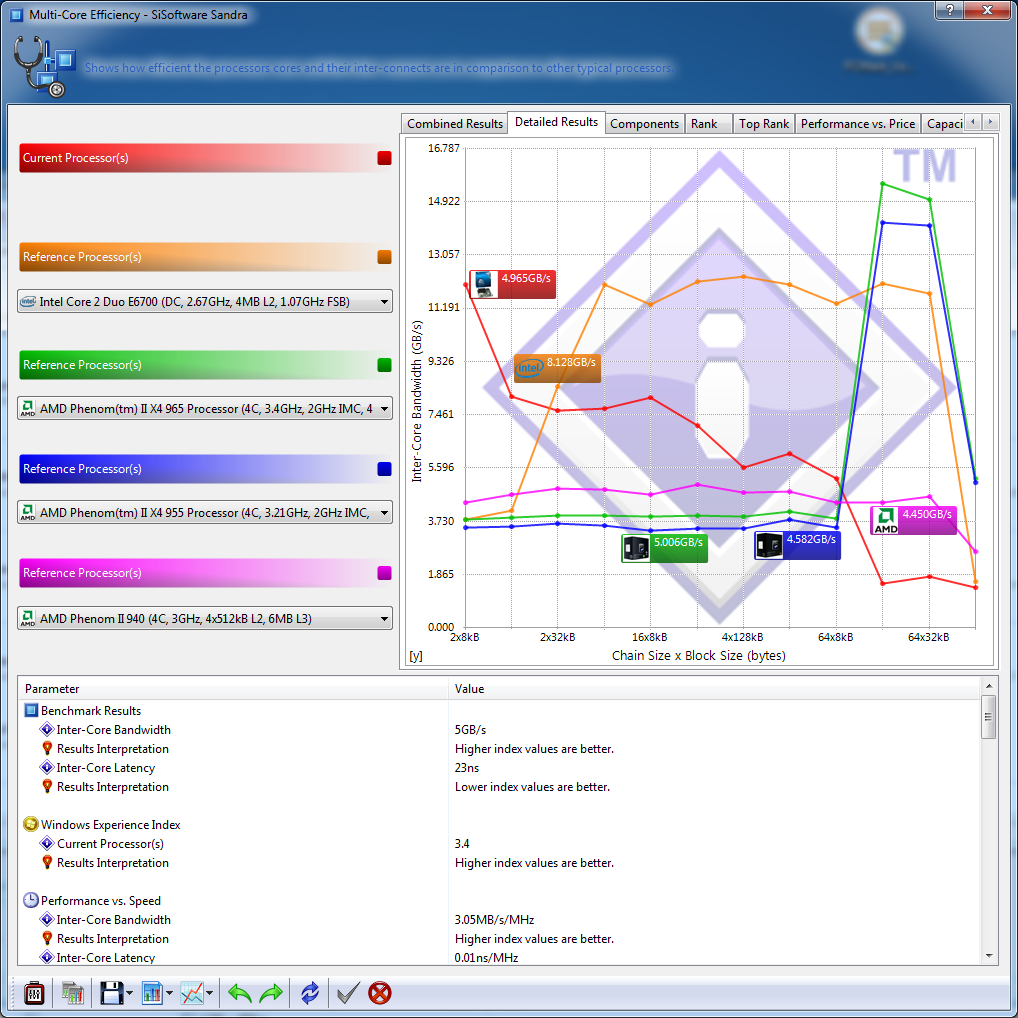This screenshot has height=1018, width=1018.
Task: Click the line graph icon in the toolbar
Action: pyautogui.click(x=192, y=993)
